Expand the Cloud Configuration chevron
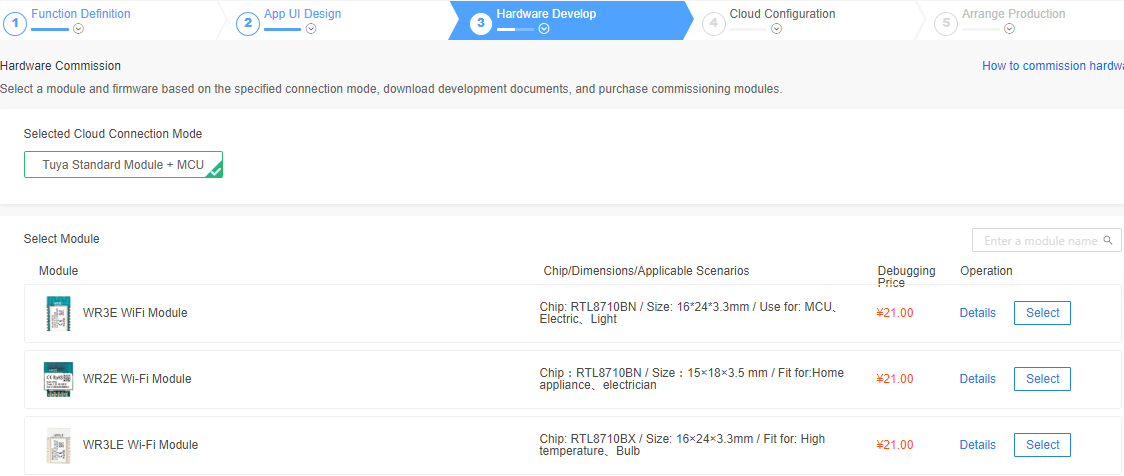 776,29
